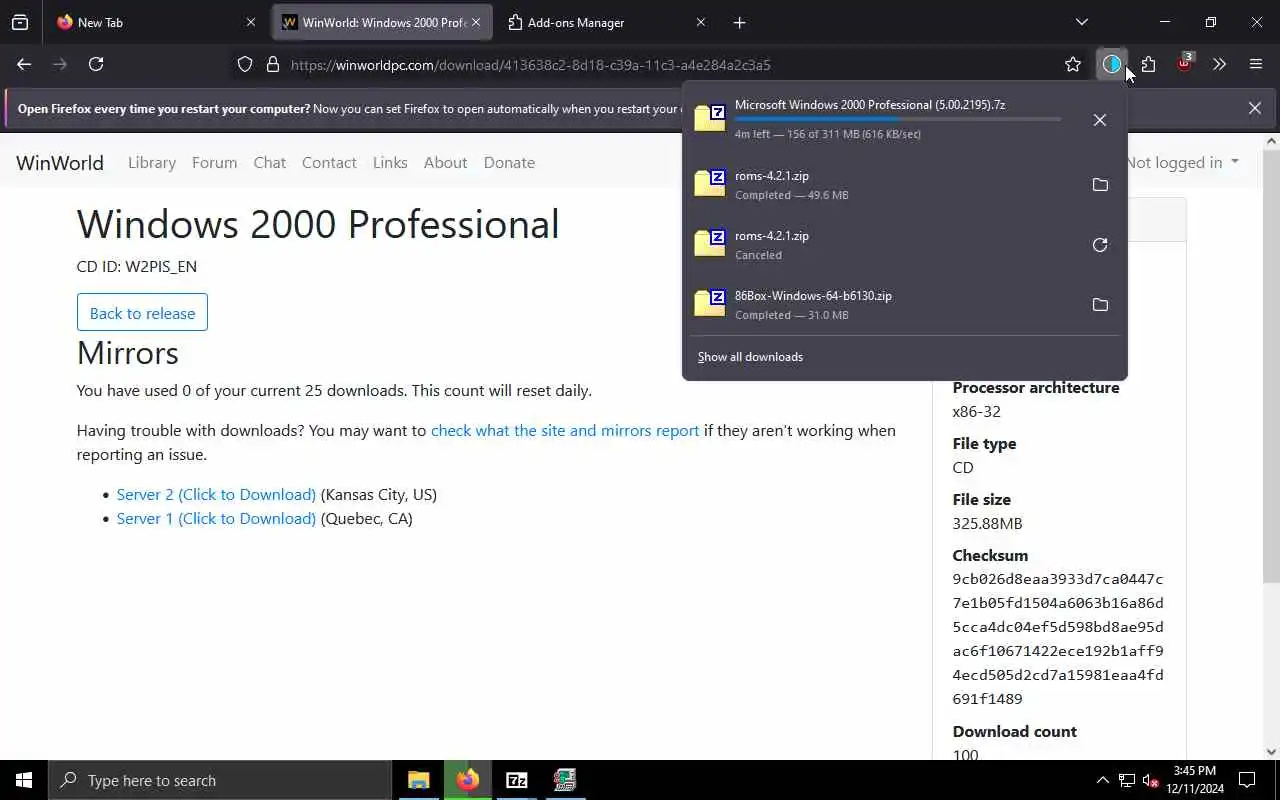Screen dimensions: 1280x800
Task: Click the clock showing 3:45 PM
Action: (1195, 771)
